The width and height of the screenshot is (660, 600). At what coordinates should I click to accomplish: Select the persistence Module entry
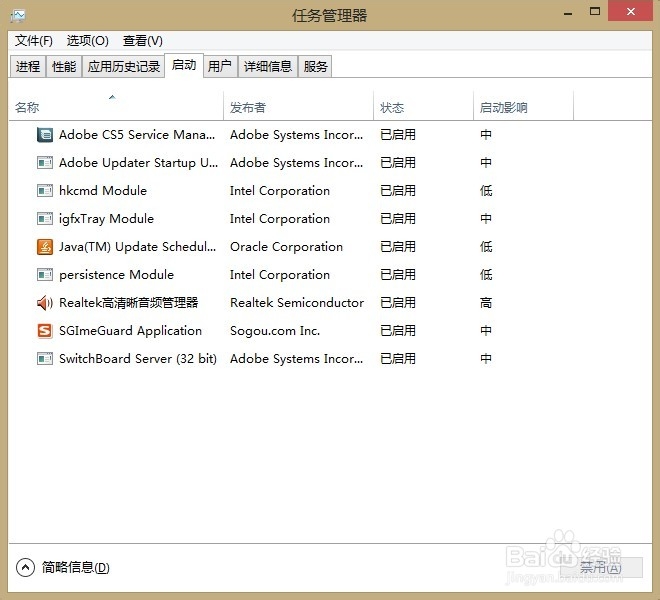coord(116,275)
